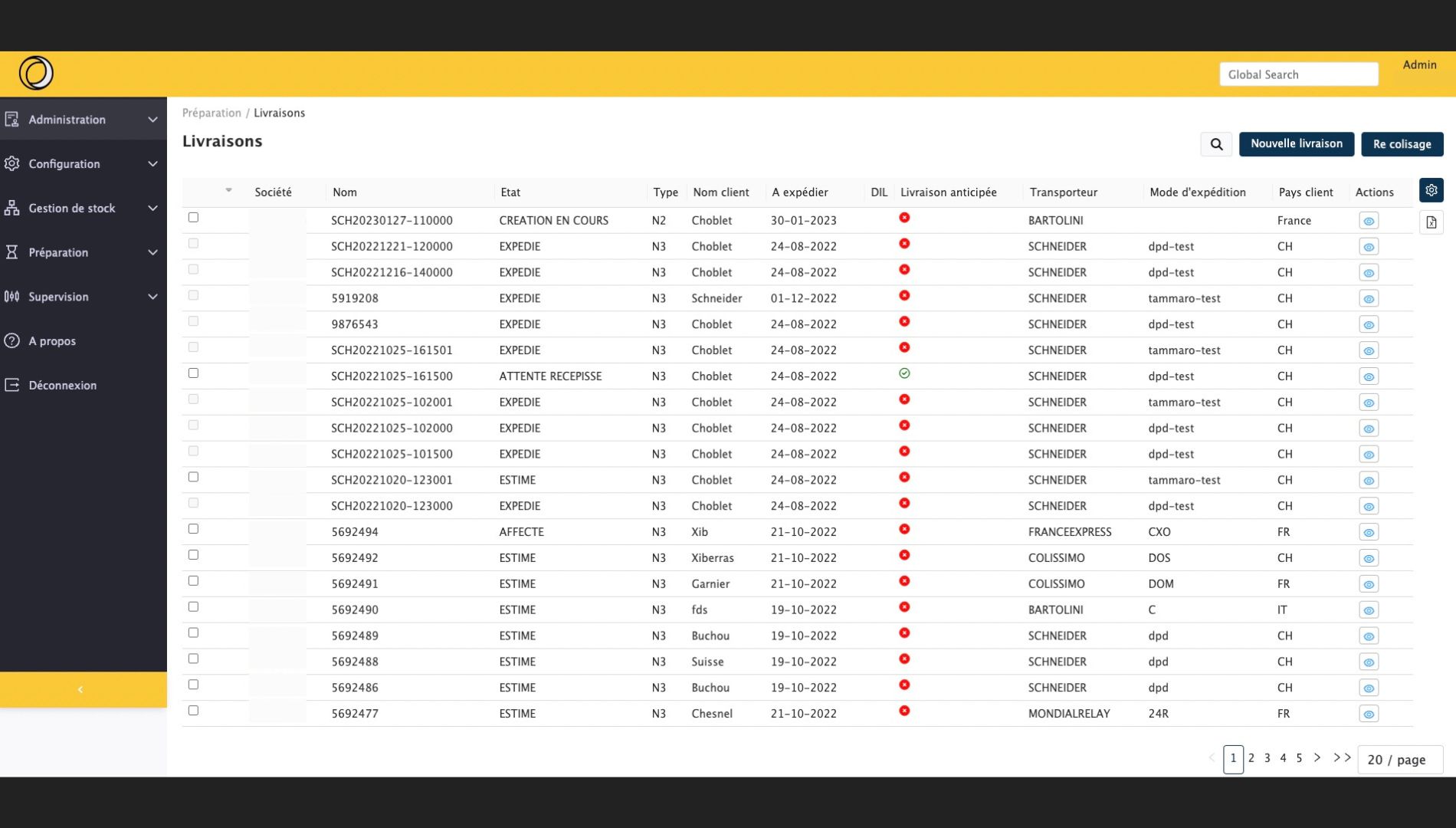1456x828 pixels.
Task: Tick checkbox for delivery 5692490
Action: point(193,607)
